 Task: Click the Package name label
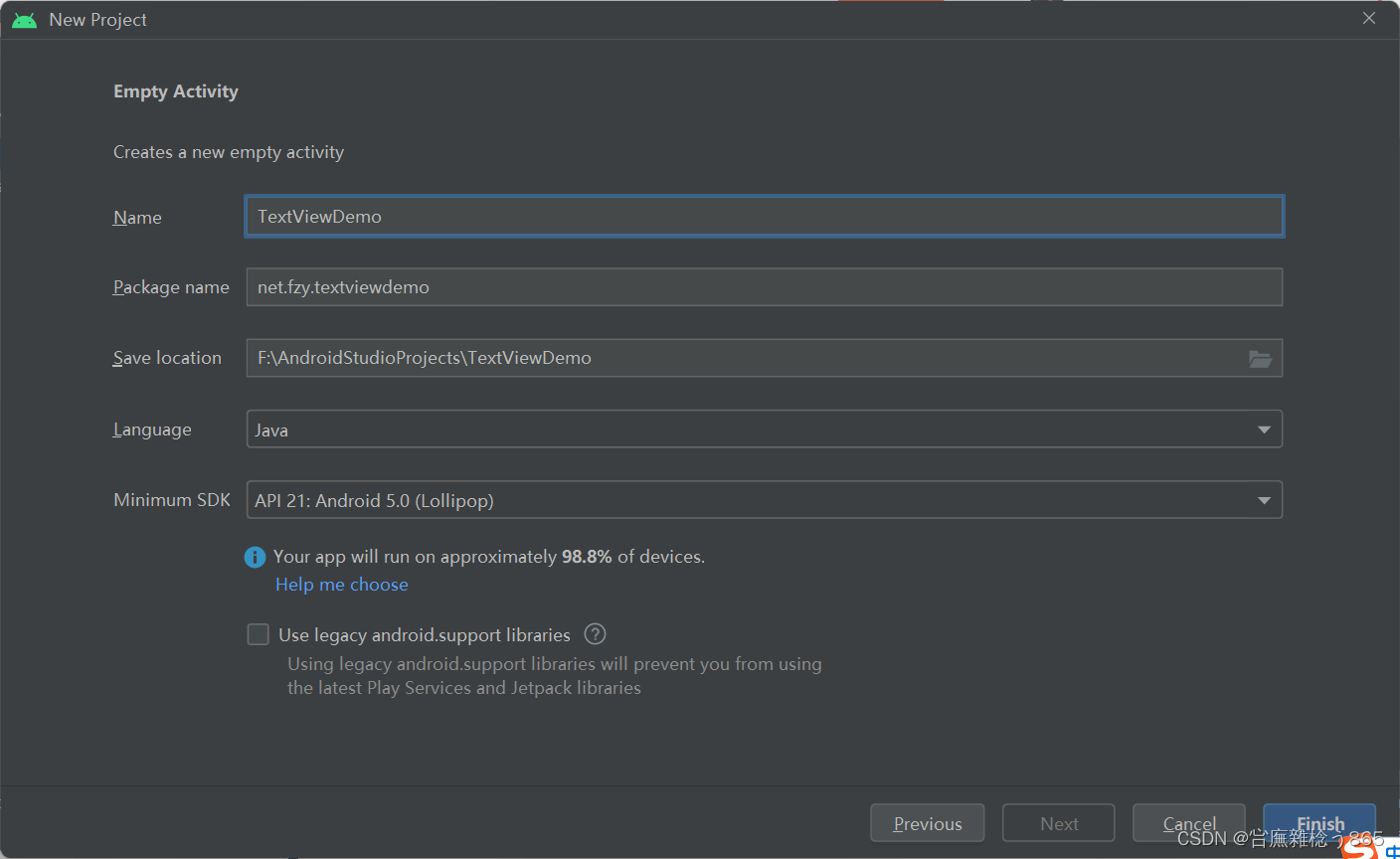(x=171, y=287)
